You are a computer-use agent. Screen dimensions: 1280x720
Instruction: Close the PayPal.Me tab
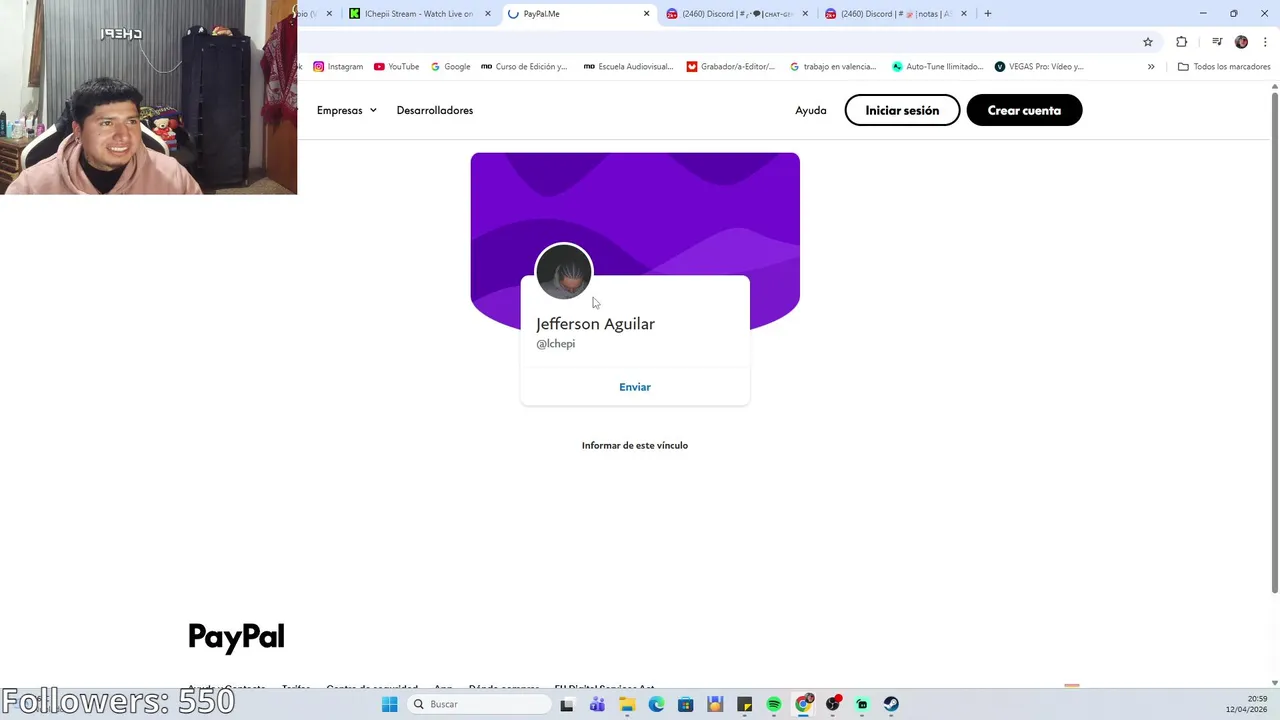click(647, 14)
